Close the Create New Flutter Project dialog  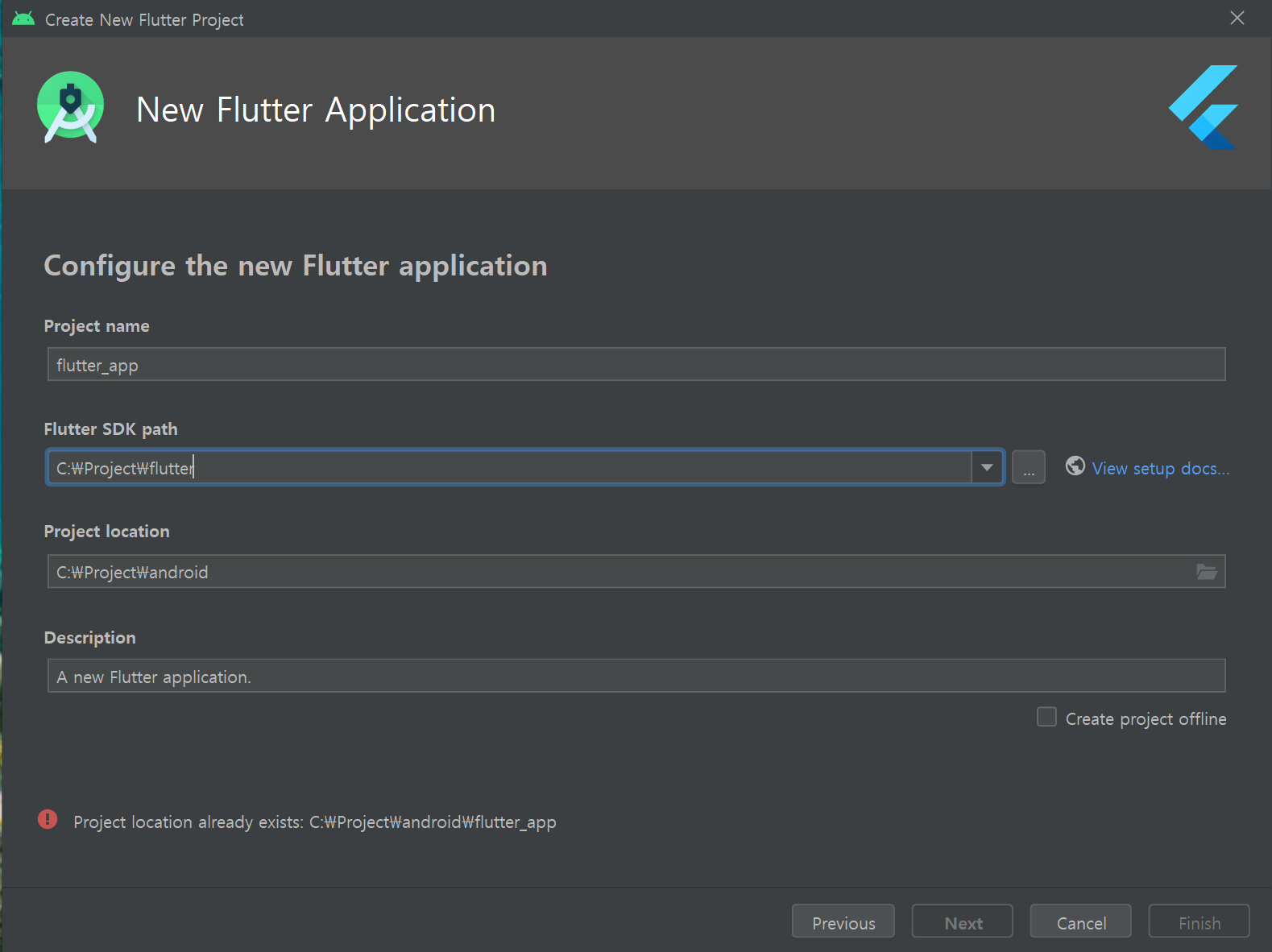point(1237,18)
